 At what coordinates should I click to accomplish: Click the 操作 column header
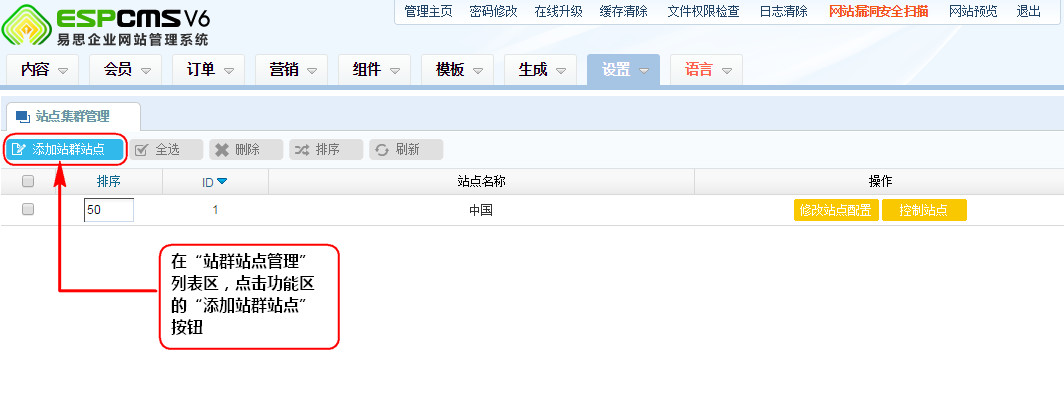tap(880, 181)
